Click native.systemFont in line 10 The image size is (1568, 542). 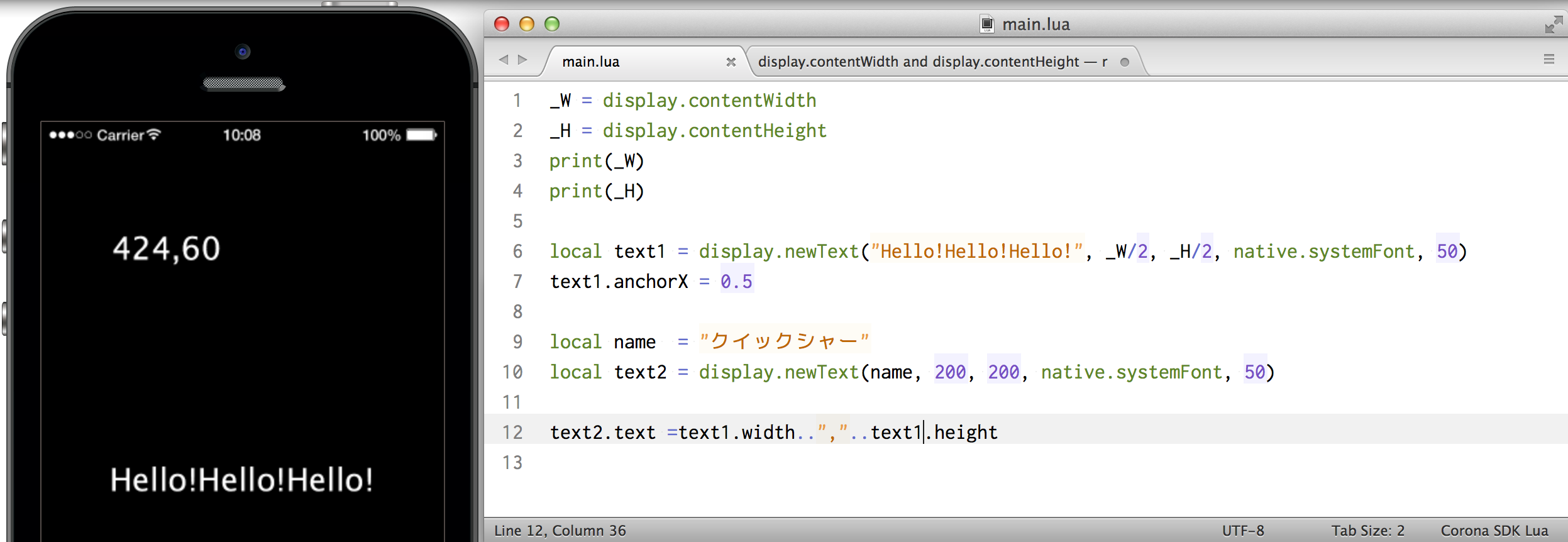click(x=1131, y=372)
